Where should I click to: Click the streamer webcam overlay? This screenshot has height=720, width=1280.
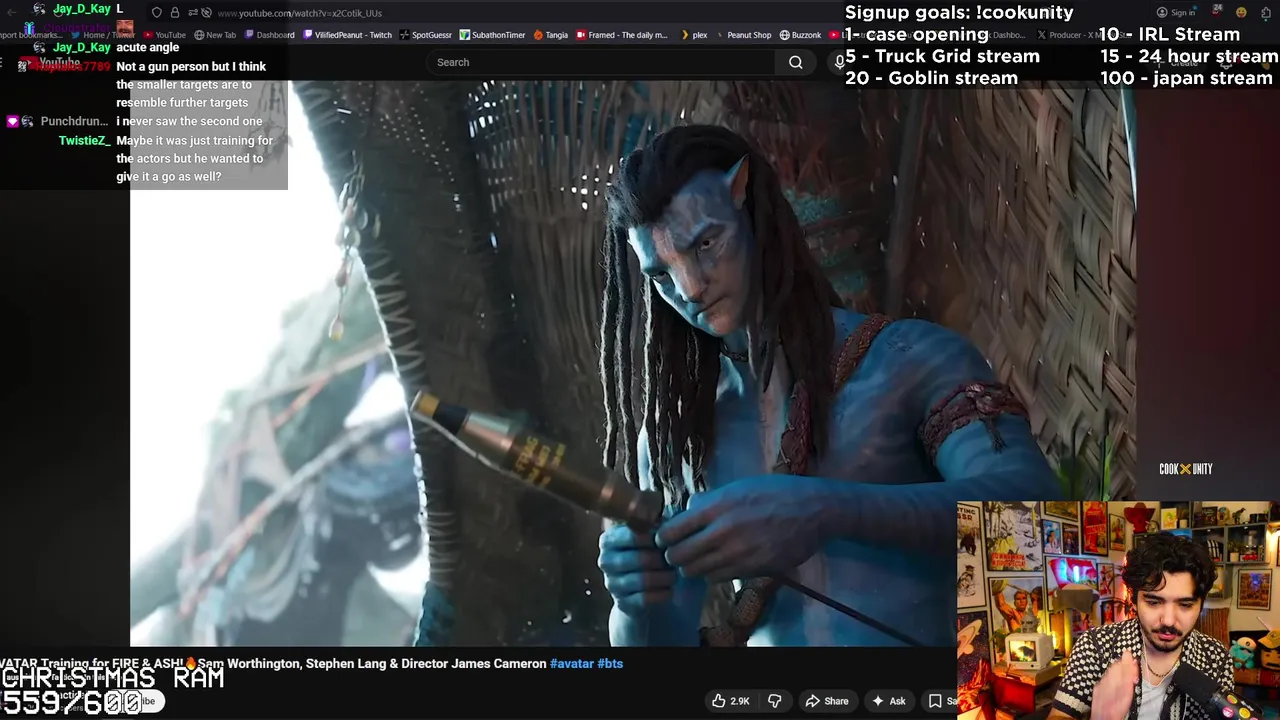pyautogui.click(x=1118, y=610)
